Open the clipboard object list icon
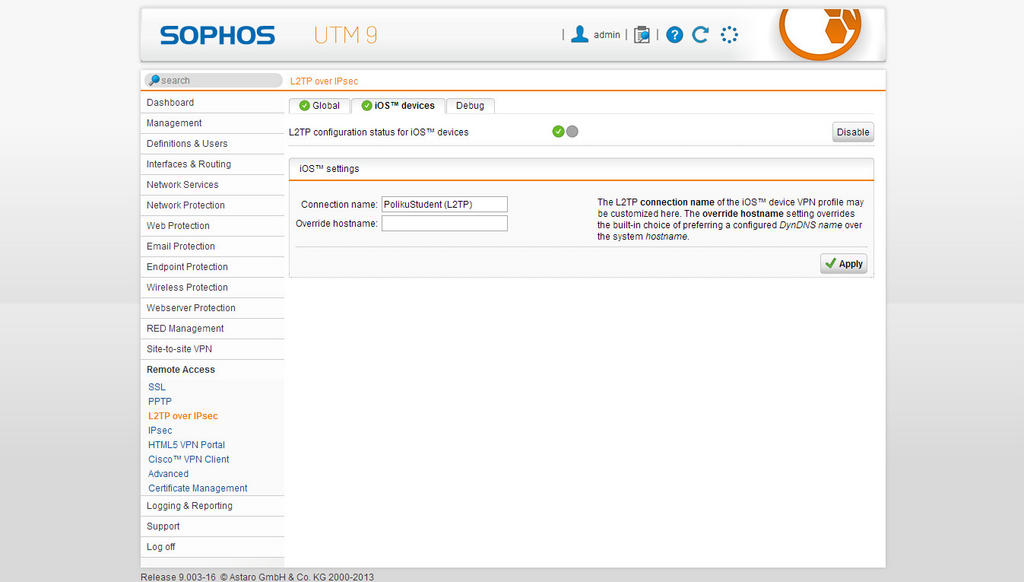Viewport: 1024px width, 582px height. tap(642, 35)
